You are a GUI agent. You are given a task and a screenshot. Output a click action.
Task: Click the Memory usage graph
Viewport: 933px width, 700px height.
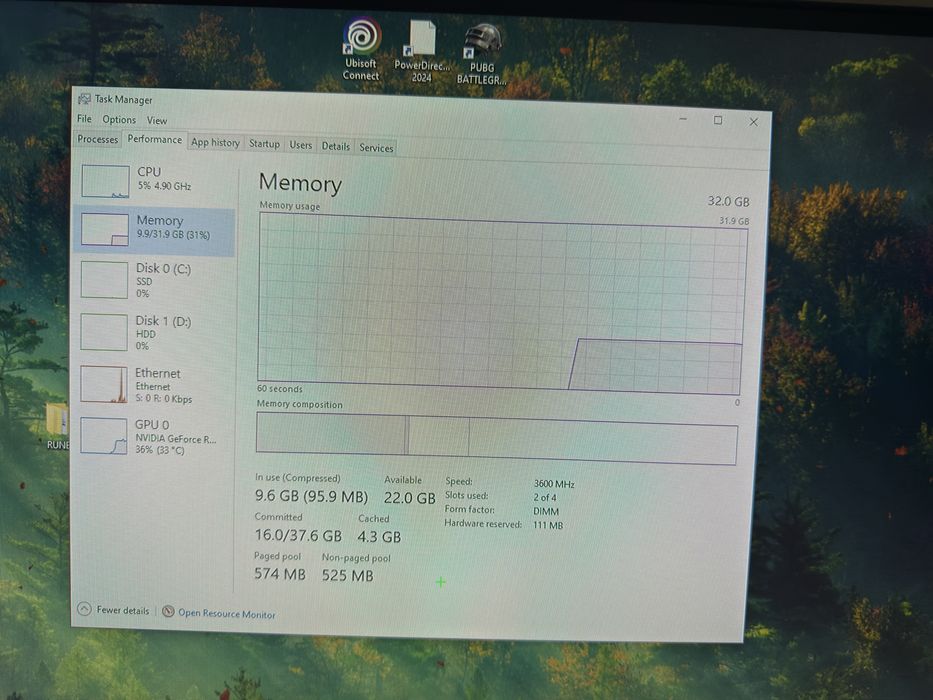502,304
